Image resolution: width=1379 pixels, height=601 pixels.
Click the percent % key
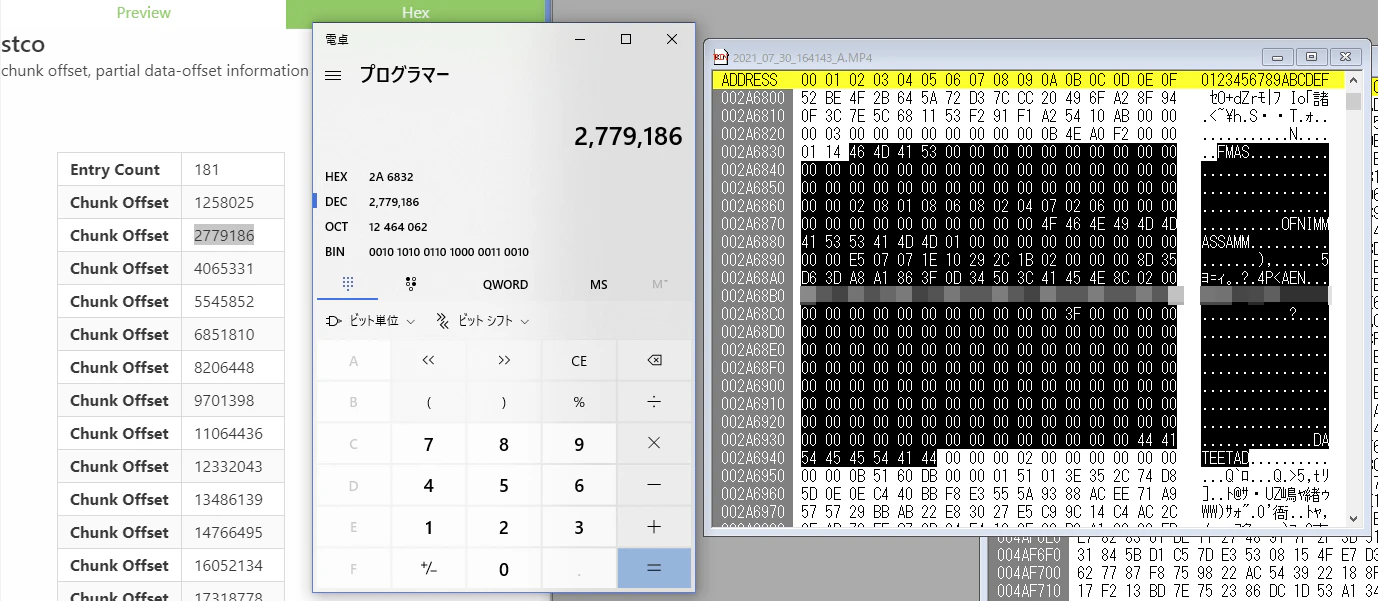pos(579,402)
